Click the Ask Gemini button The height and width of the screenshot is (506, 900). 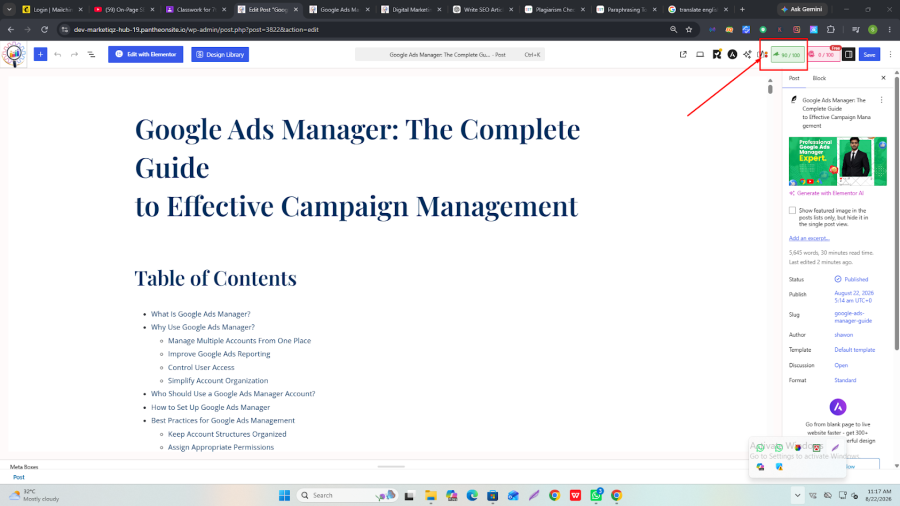(x=802, y=9)
